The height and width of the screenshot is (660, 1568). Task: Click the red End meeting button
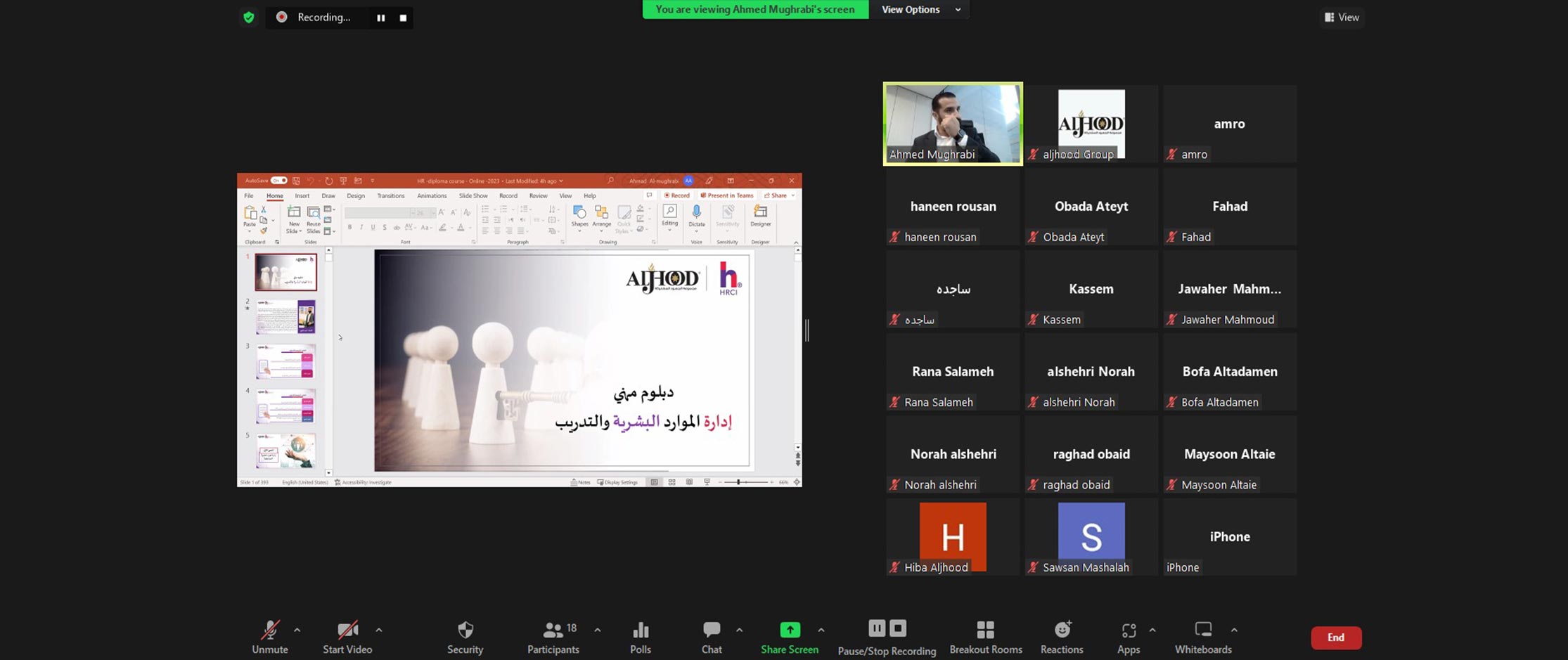click(1335, 638)
